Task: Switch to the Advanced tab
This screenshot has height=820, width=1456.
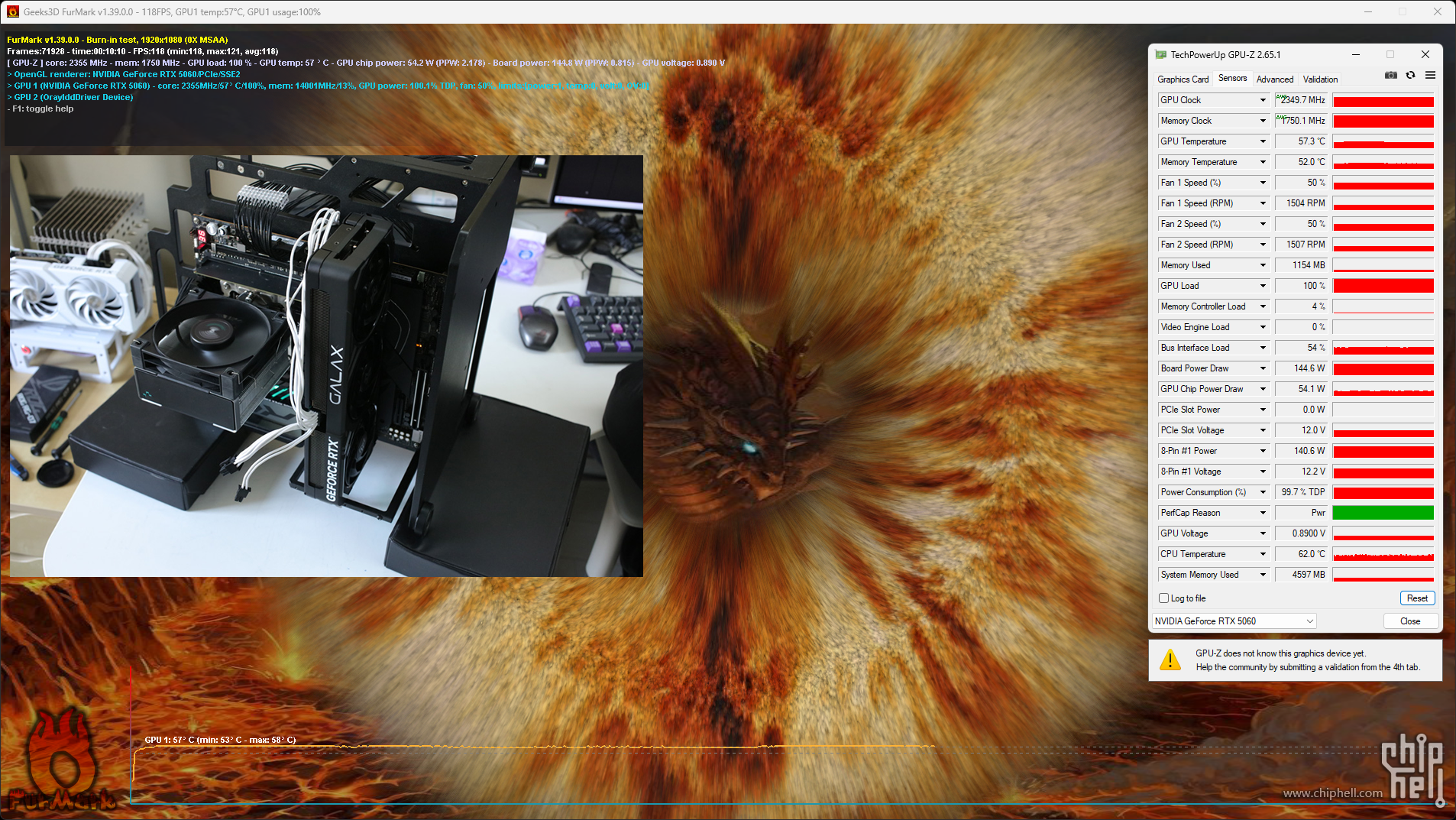Action: (1275, 79)
